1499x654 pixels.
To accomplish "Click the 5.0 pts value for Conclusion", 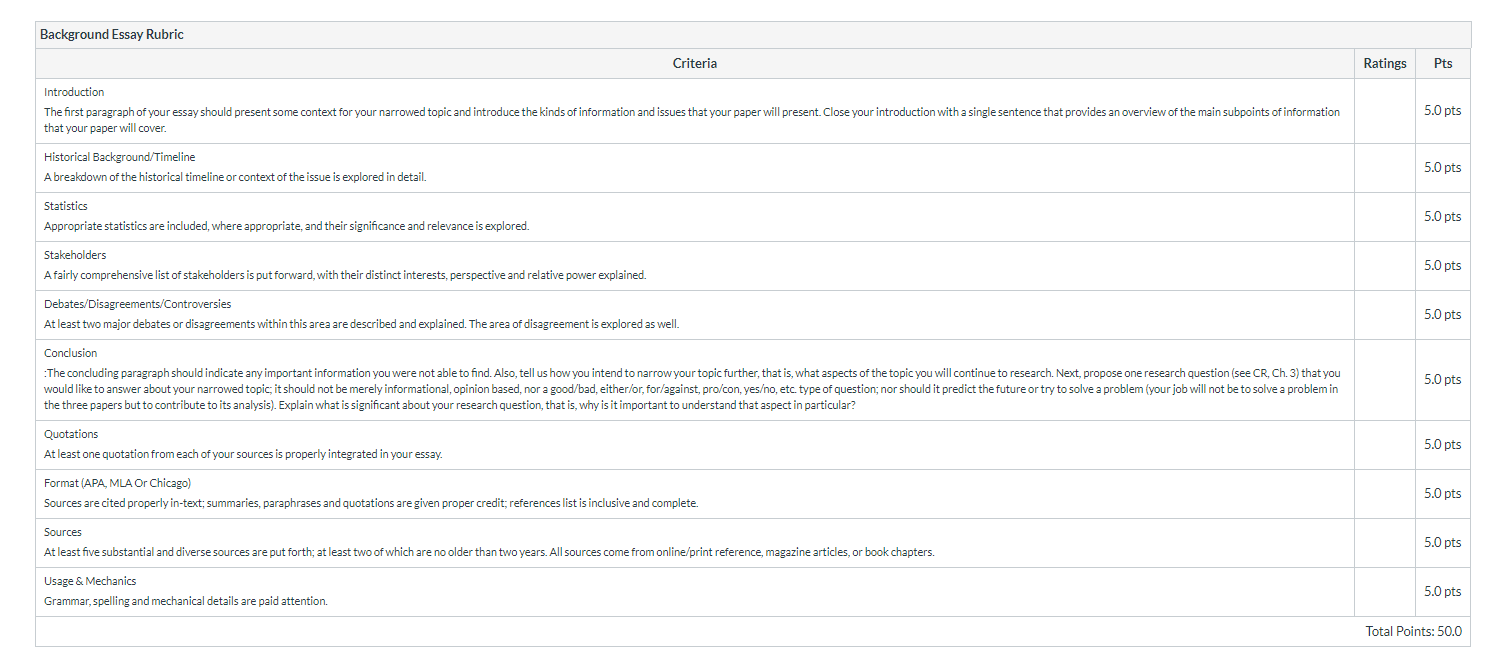I will [1442, 380].
